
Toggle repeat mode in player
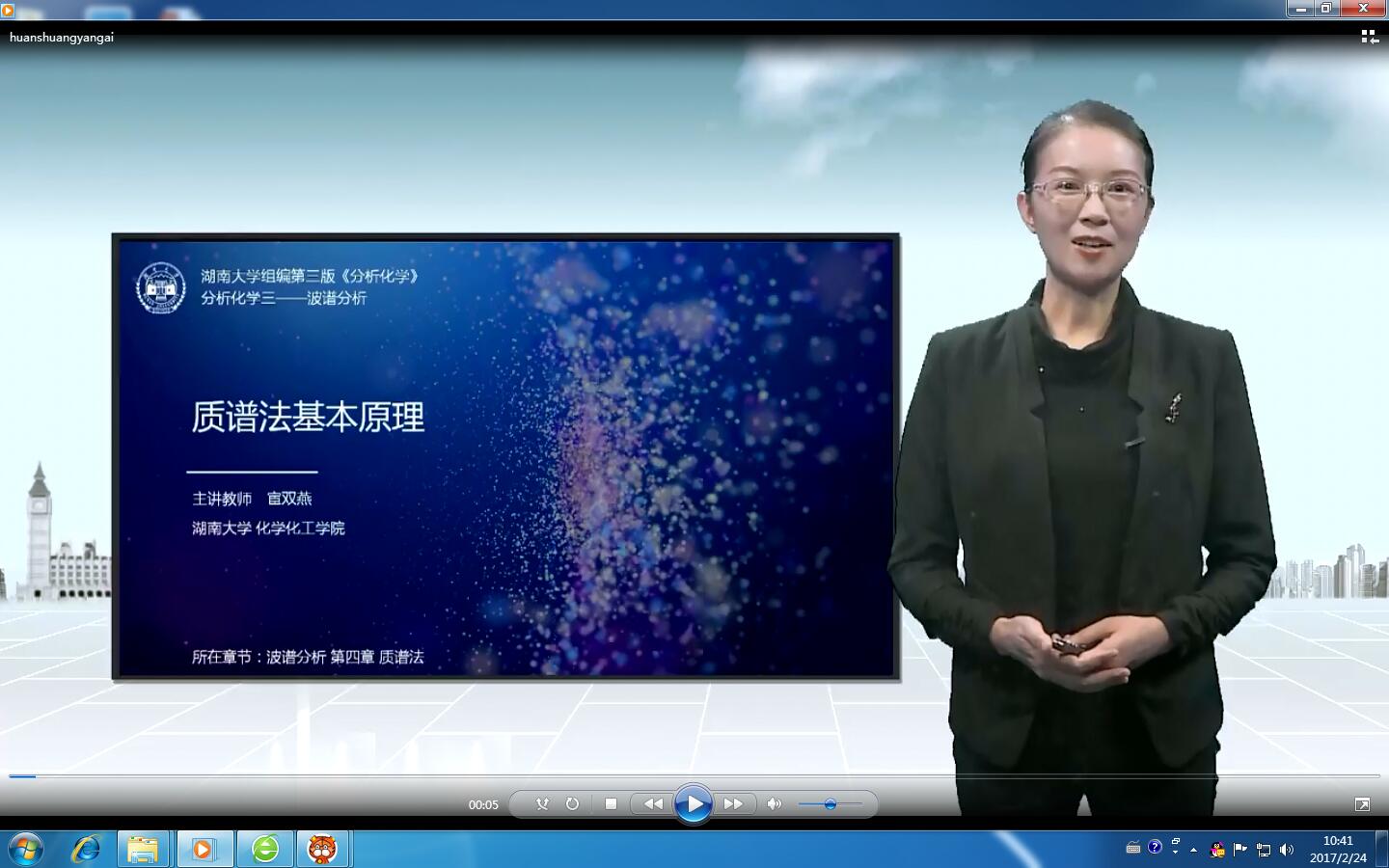572,803
